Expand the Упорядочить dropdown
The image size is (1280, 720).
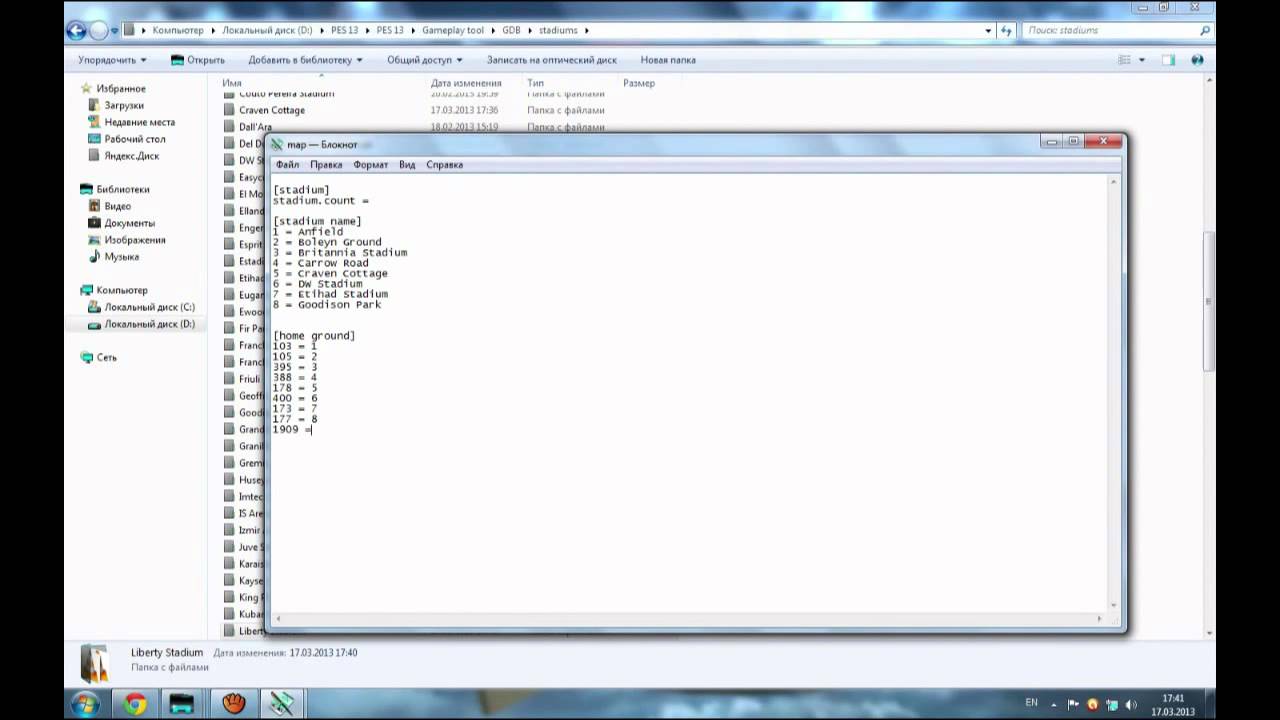click(x=112, y=60)
